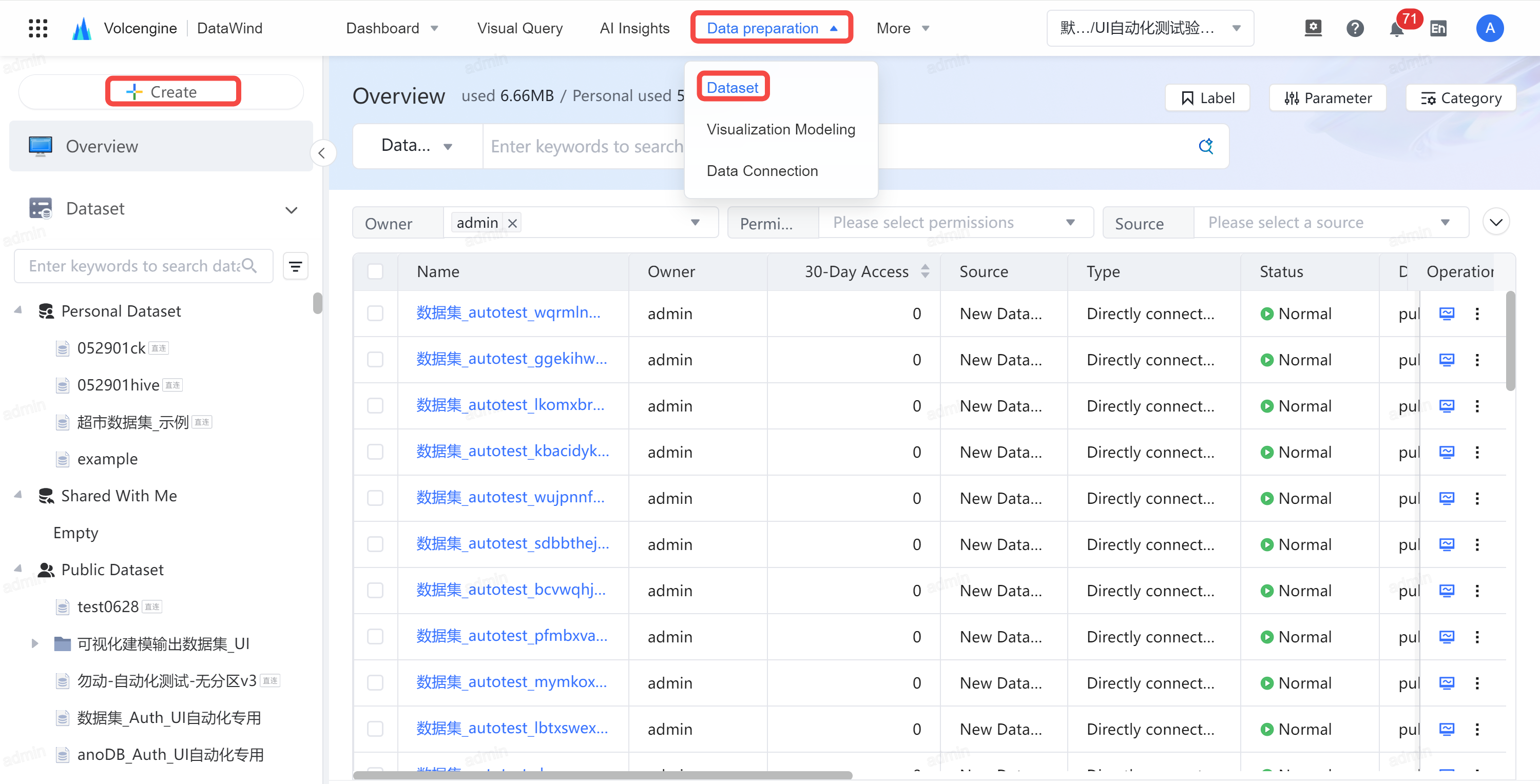Check the 数据集_autotest_sdbbthej row checkbox
1540x784 pixels.
point(375,544)
